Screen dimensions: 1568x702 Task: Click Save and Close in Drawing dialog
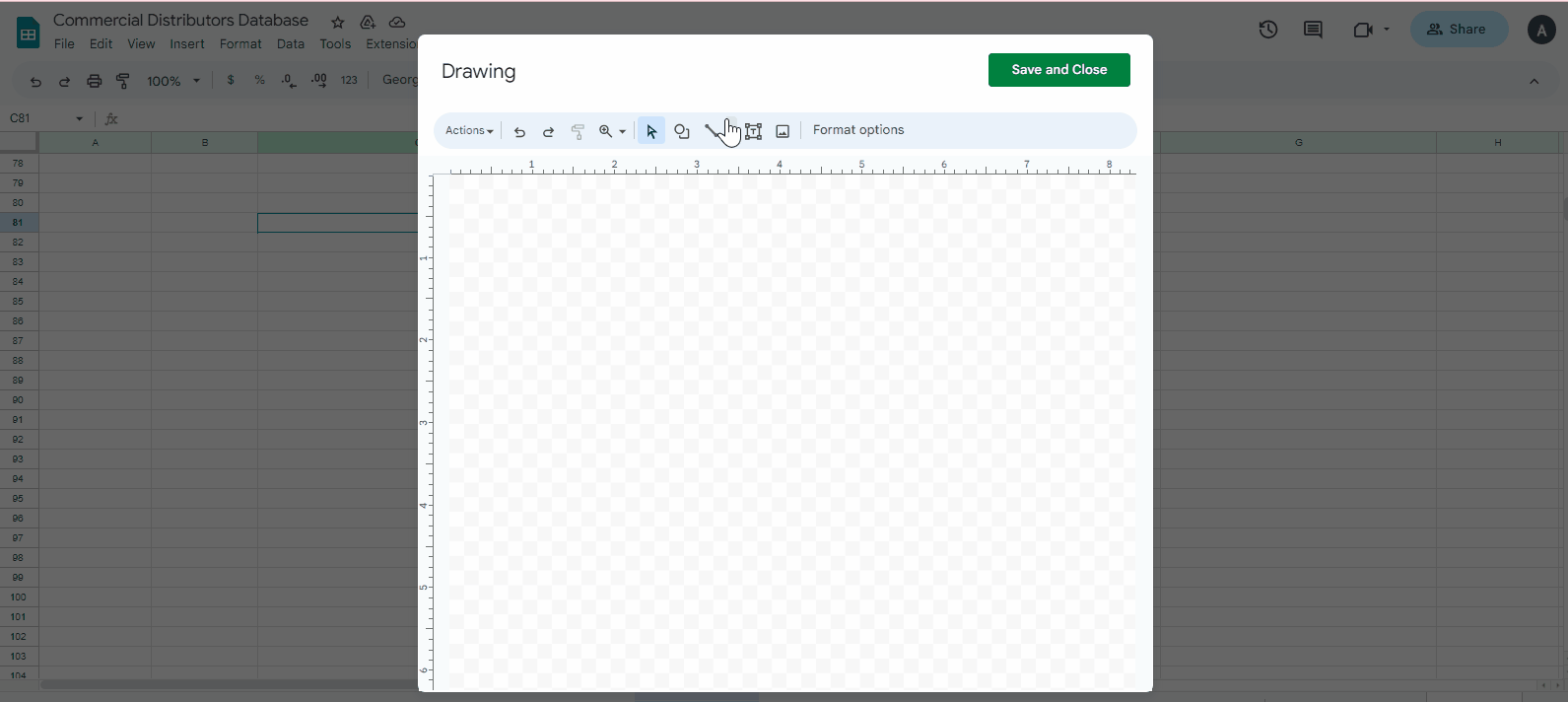tap(1058, 70)
